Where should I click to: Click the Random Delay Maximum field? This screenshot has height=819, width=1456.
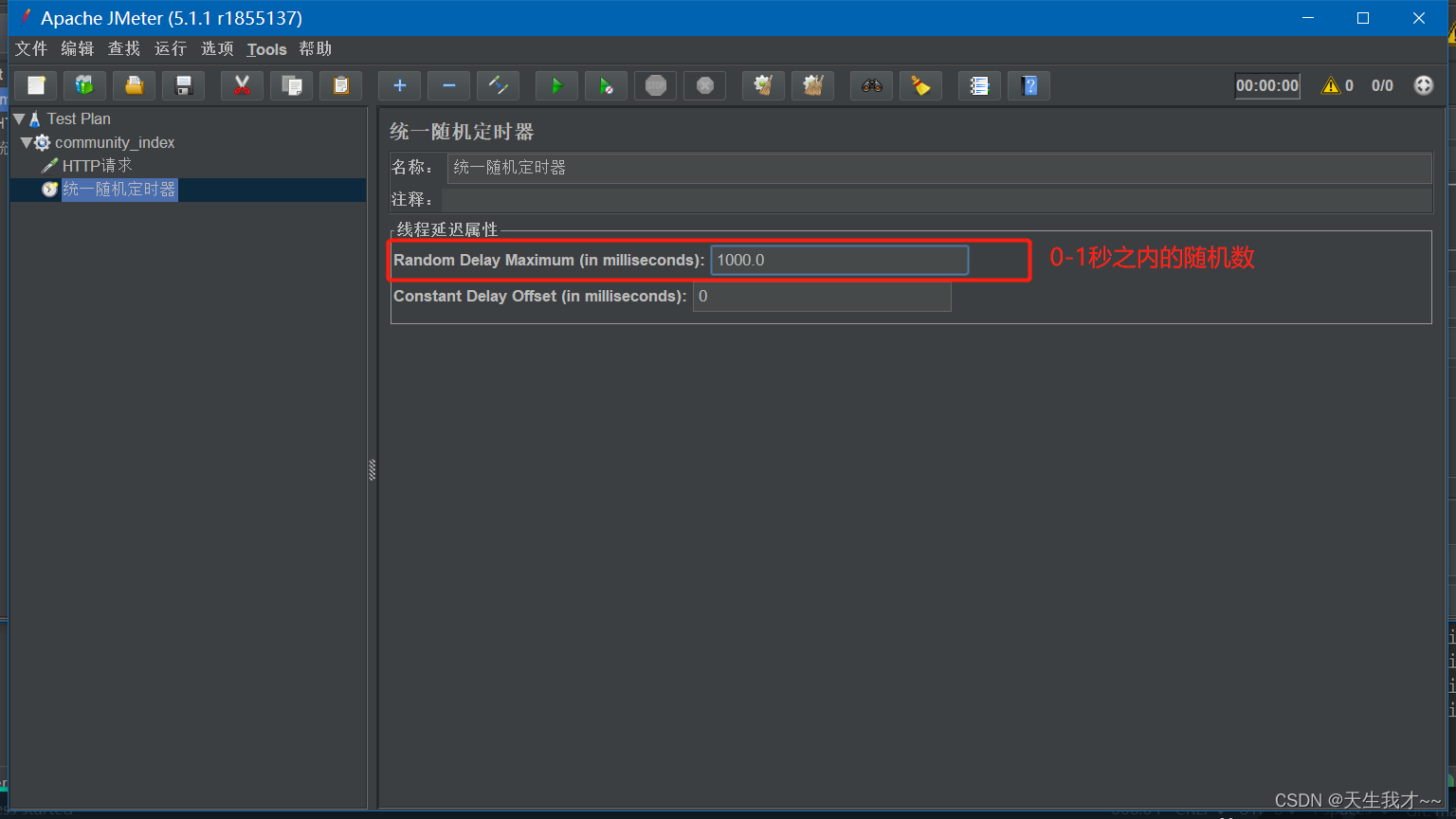pos(840,260)
